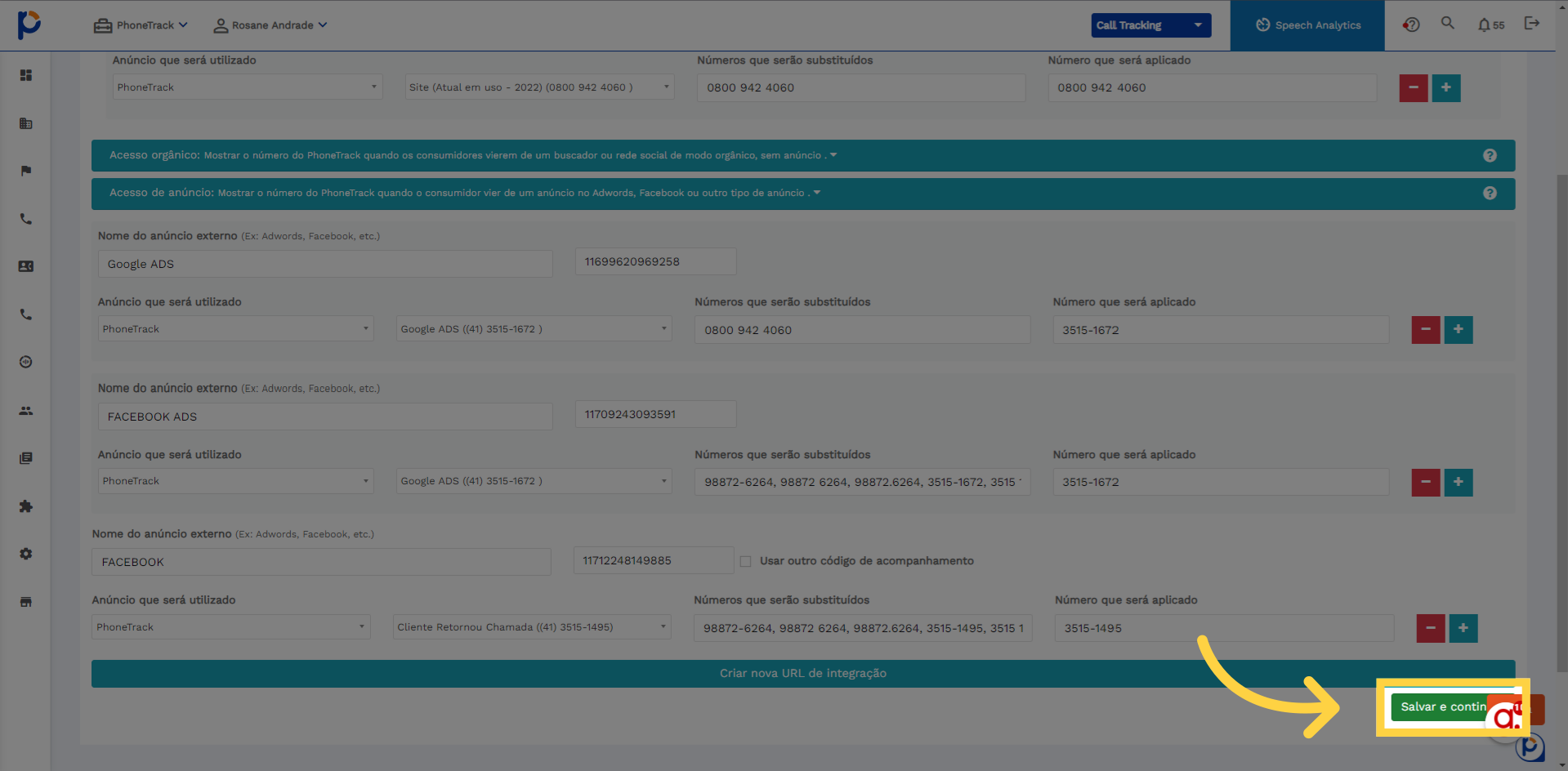The width and height of the screenshot is (1568, 771).
Task: Remove the Google ADS section number row
Action: click(x=1426, y=329)
